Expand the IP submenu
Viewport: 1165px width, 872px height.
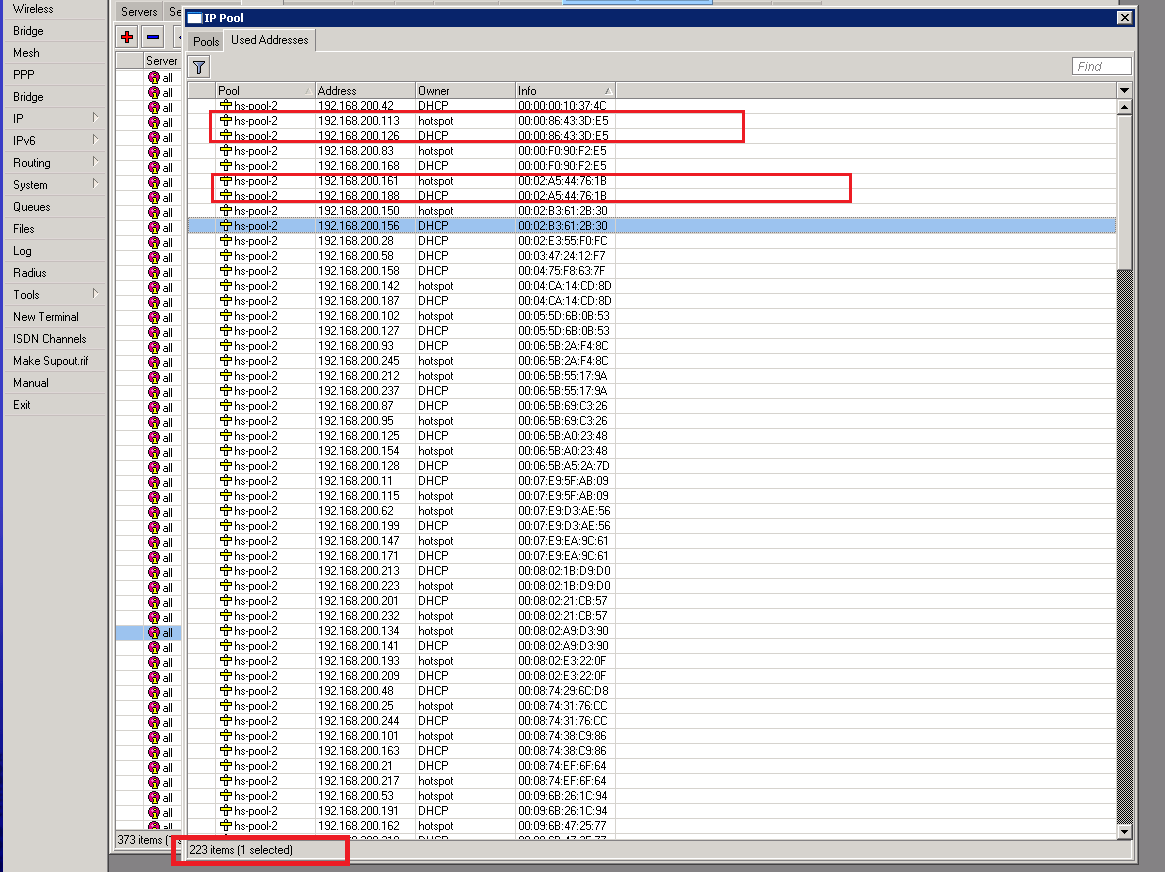pyautogui.click(x=56, y=119)
